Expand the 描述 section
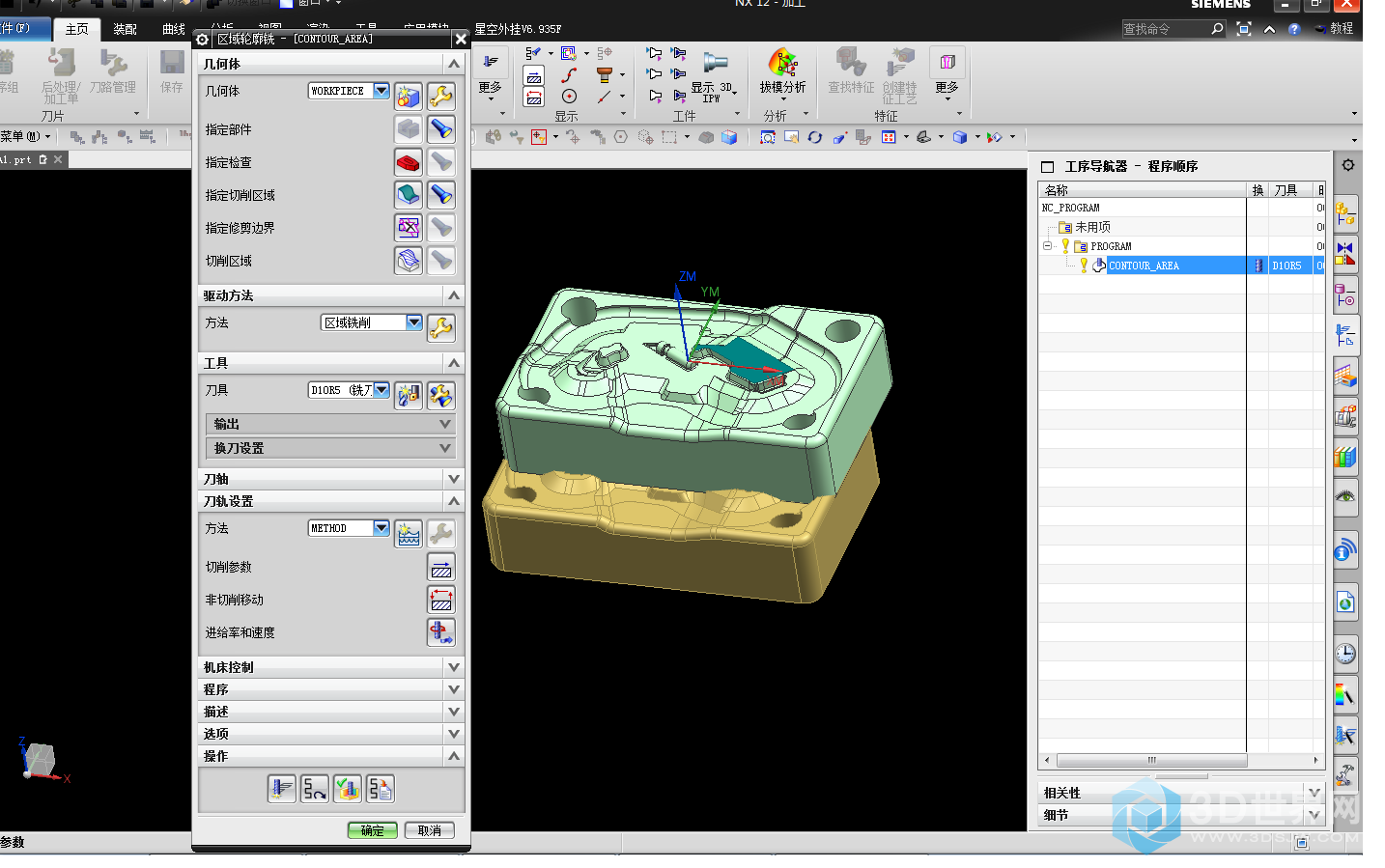The width and height of the screenshot is (1385, 868). click(x=331, y=712)
